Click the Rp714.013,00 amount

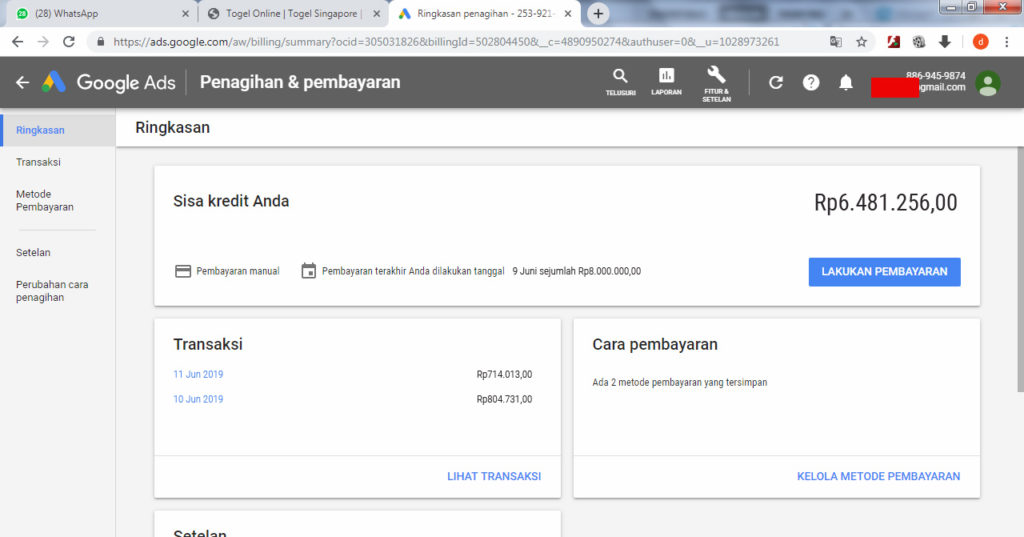(504, 374)
